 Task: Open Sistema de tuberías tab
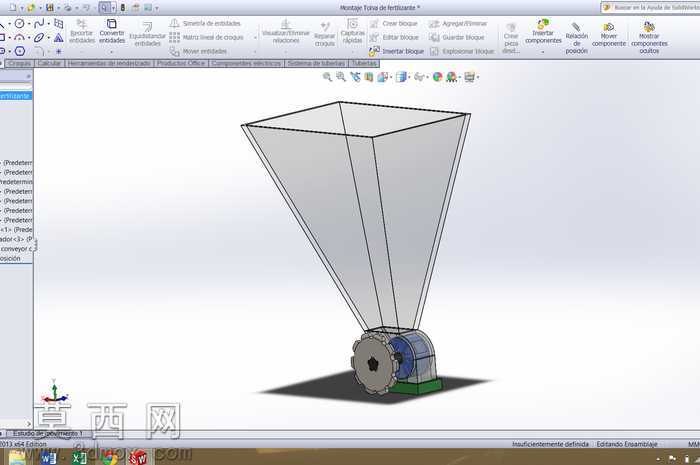(x=316, y=63)
